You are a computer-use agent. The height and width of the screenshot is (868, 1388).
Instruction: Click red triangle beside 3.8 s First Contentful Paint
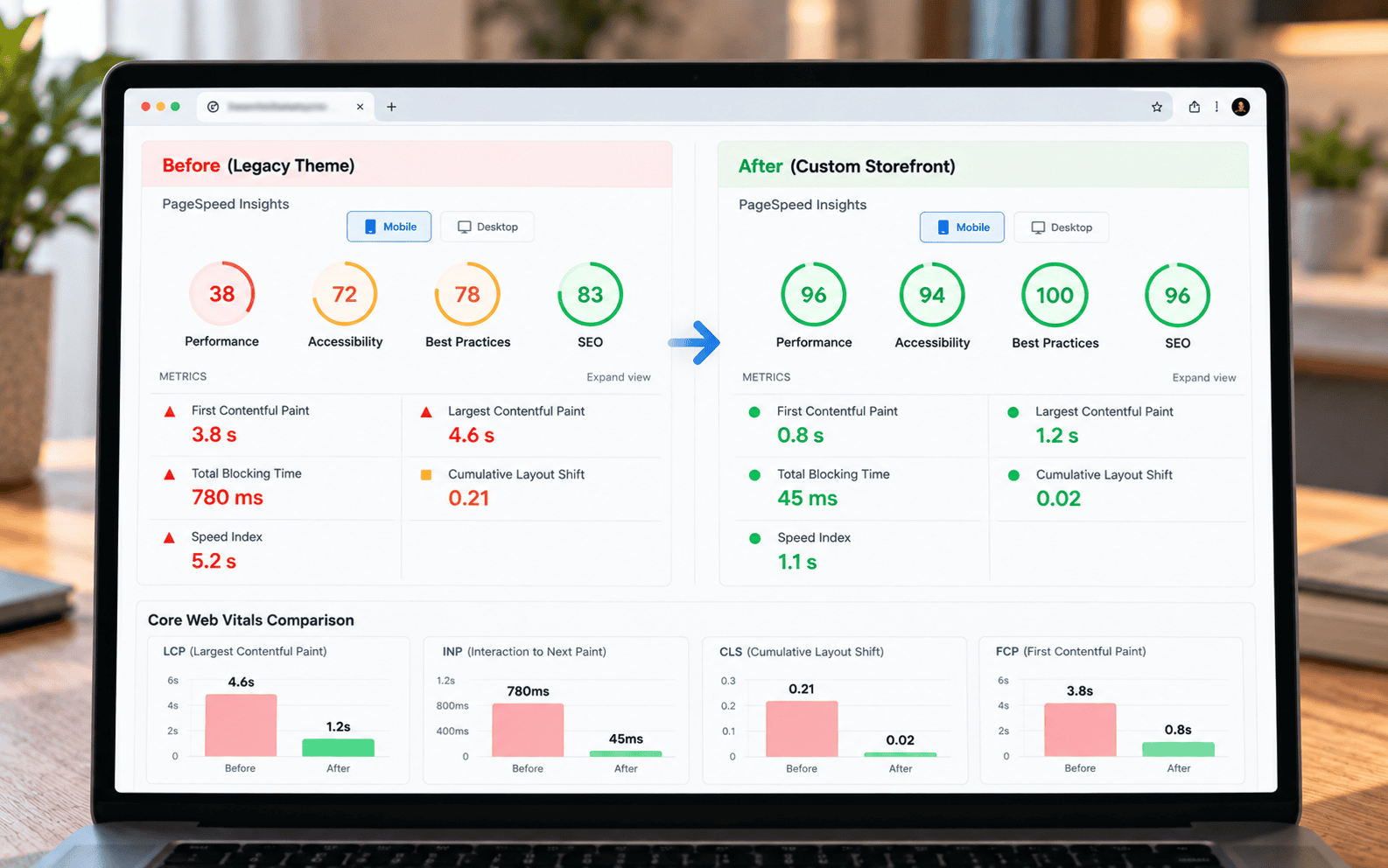point(170,411)
